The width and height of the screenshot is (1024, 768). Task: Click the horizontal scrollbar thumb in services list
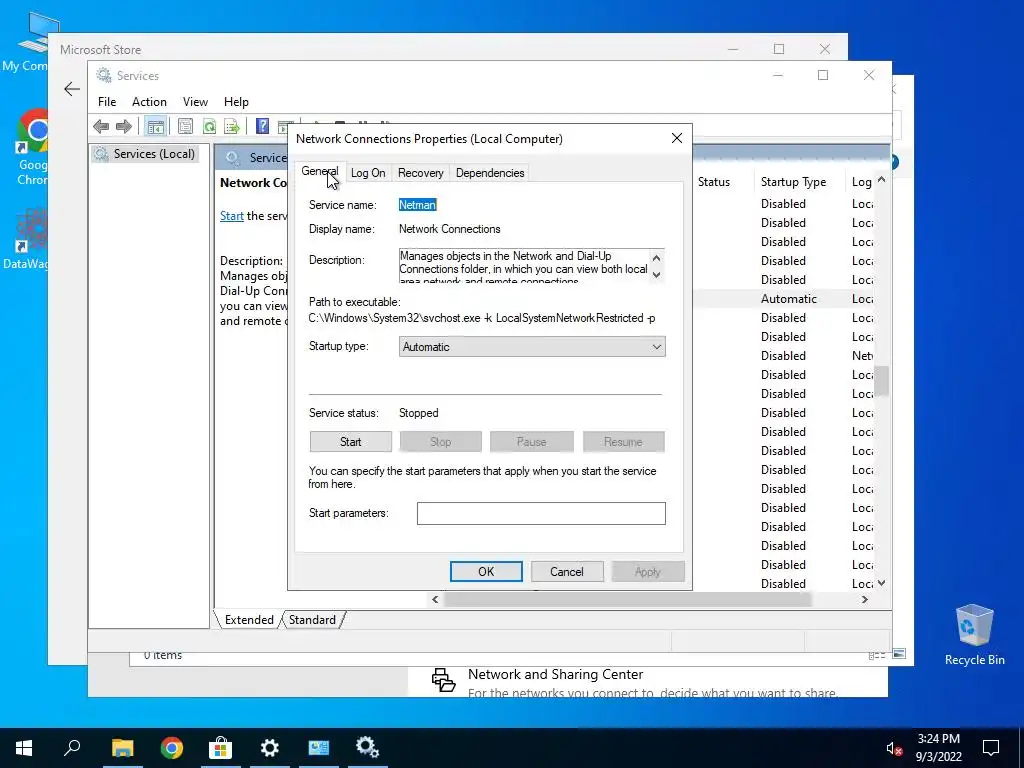point(627,600)
